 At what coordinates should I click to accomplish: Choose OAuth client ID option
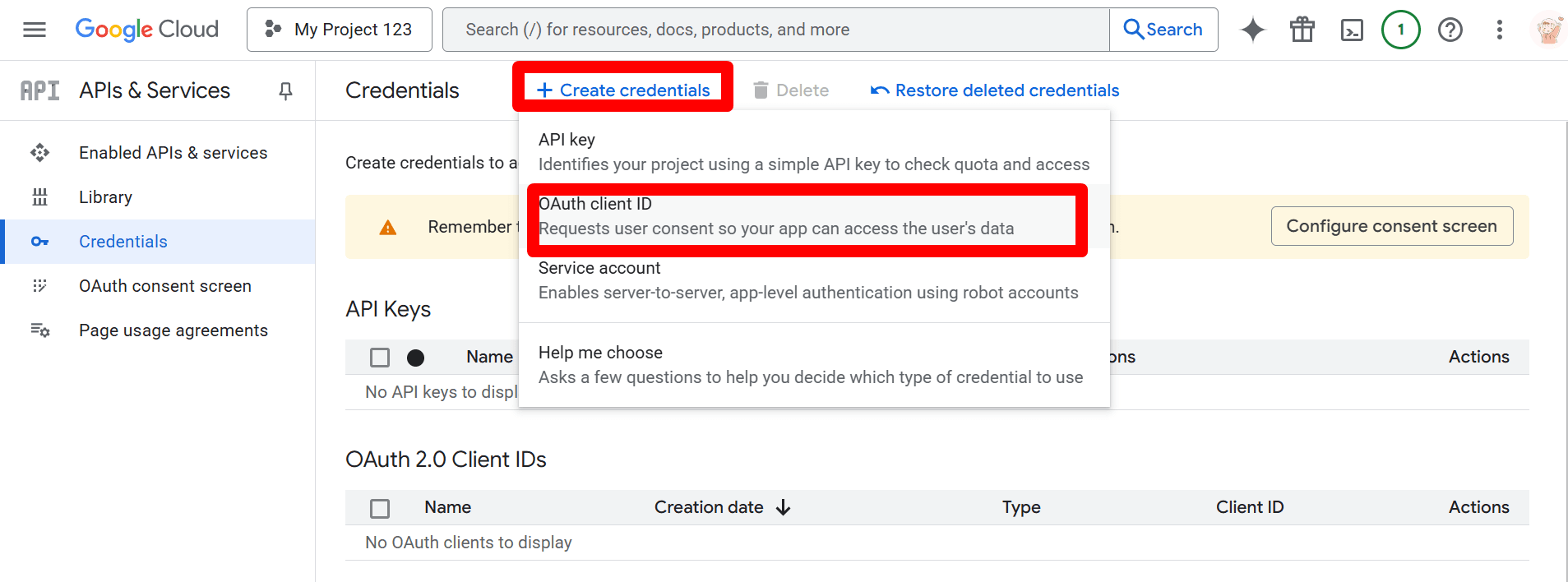[814, 216]
